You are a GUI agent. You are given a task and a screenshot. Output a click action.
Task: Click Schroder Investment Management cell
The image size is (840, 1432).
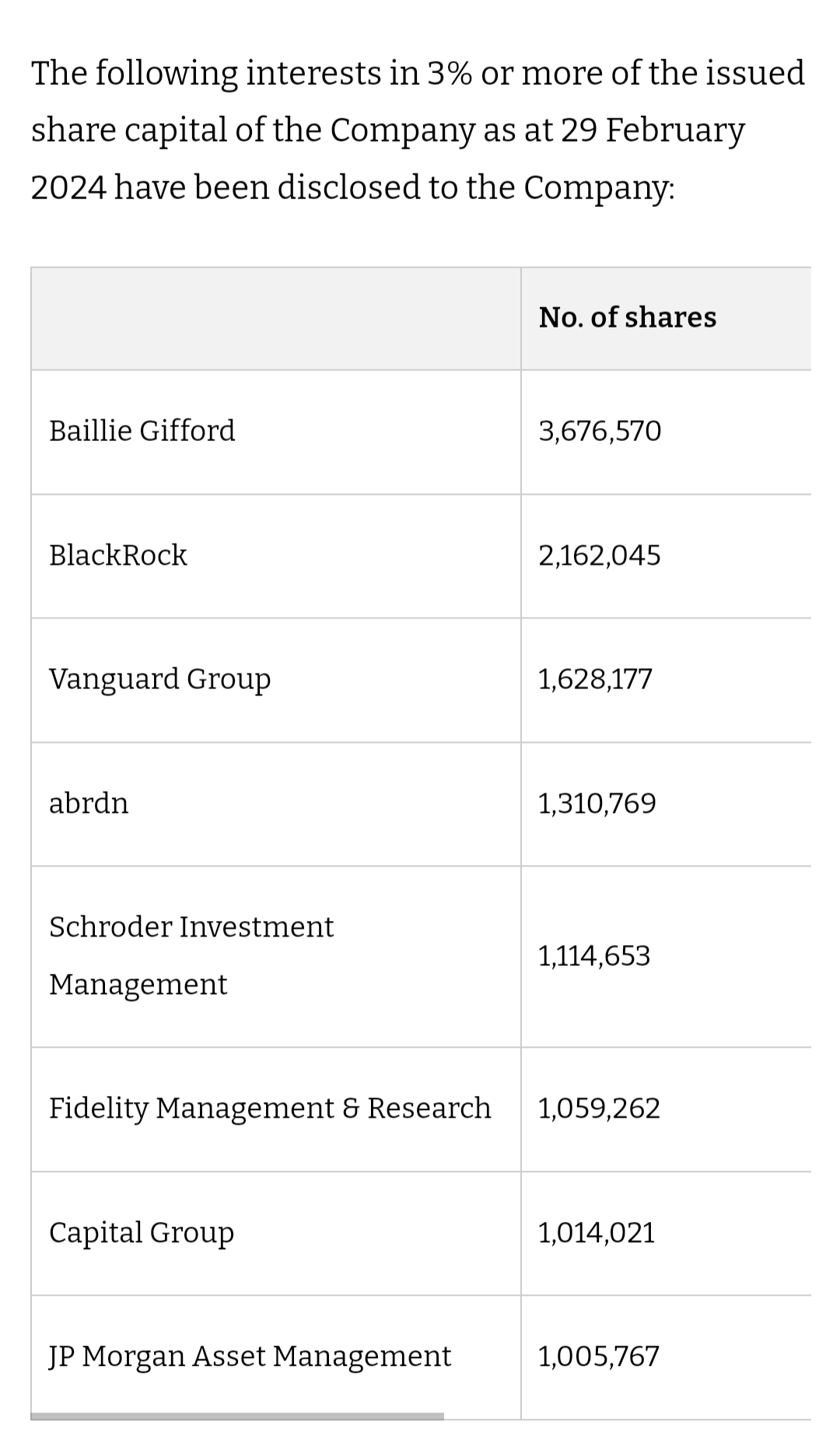click(x=191, y=955)
